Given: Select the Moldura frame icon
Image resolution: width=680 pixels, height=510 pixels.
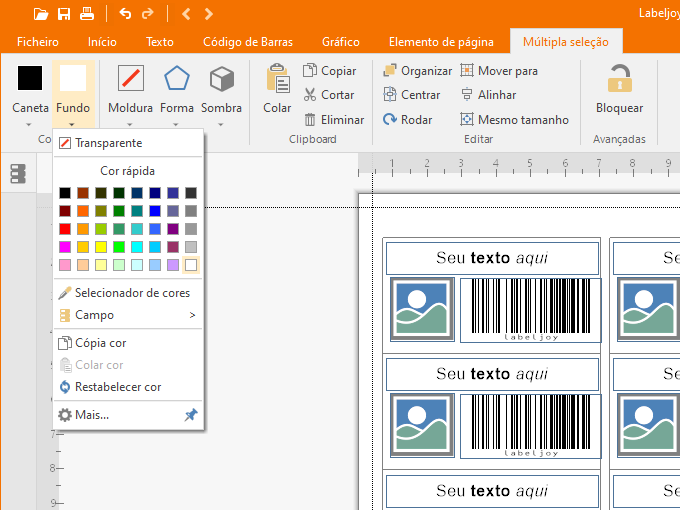Looking at the screenshot, I should click(131, 78).
